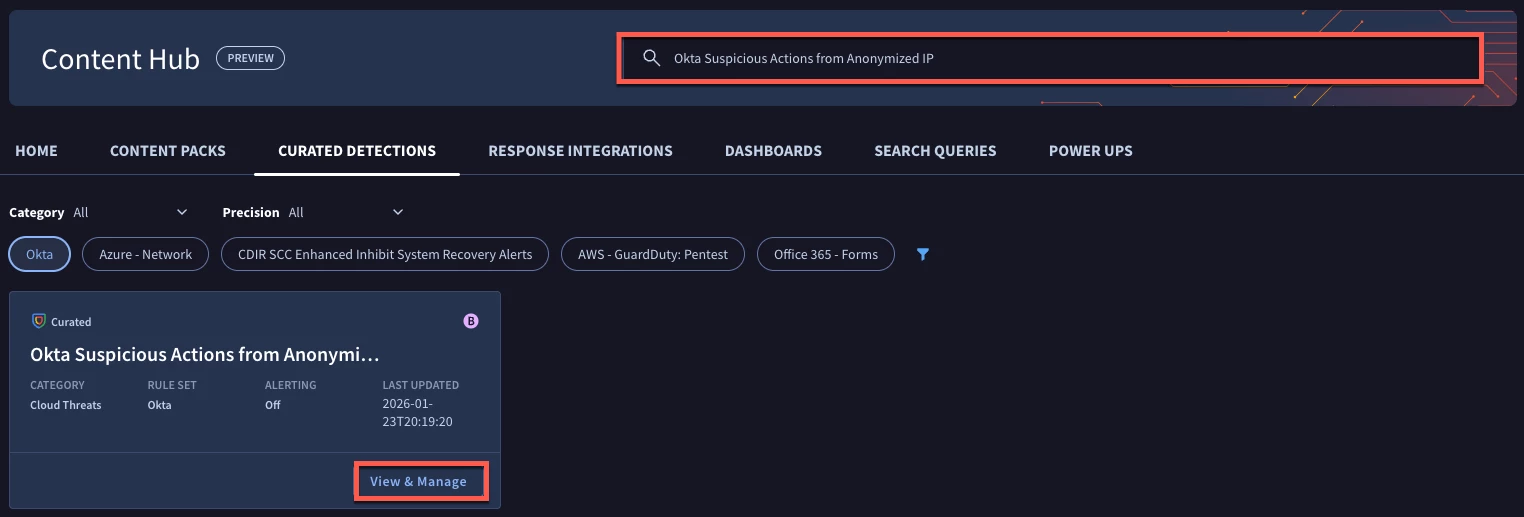Image resolution: width=1524 pixels, height=517 pixels.
Task: Switch to the POWER UPS tab
Action: [1090, 151]
